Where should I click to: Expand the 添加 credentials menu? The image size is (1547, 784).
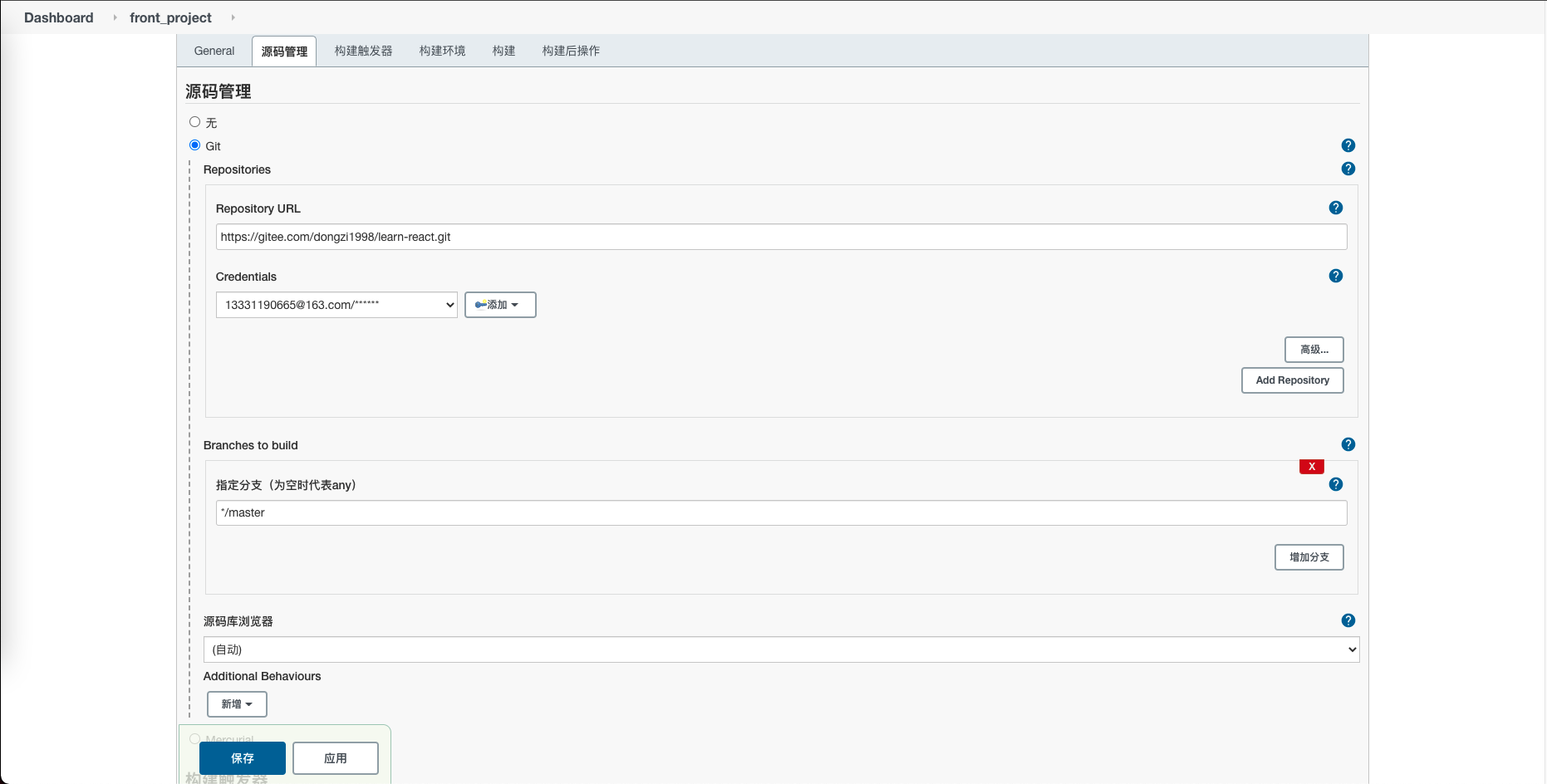click(500, 305)
